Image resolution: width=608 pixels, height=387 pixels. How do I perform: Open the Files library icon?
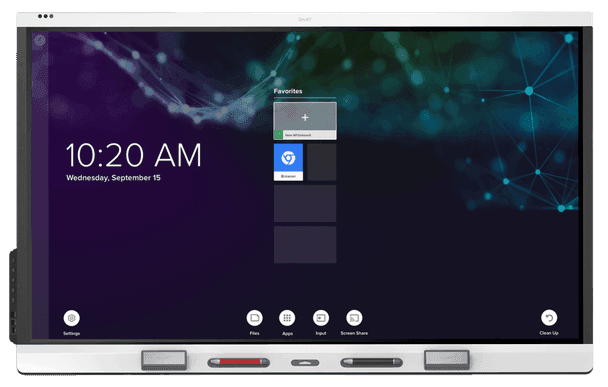(x=254, y=318)
